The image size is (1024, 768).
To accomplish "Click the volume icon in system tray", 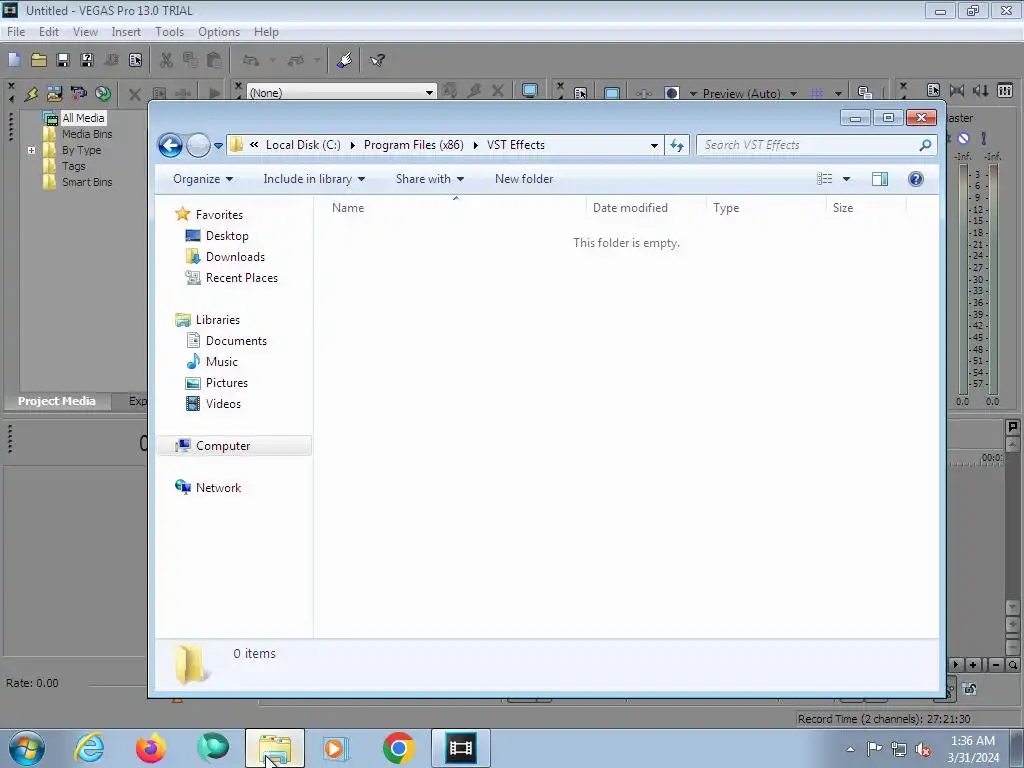I will coord(923,750).
